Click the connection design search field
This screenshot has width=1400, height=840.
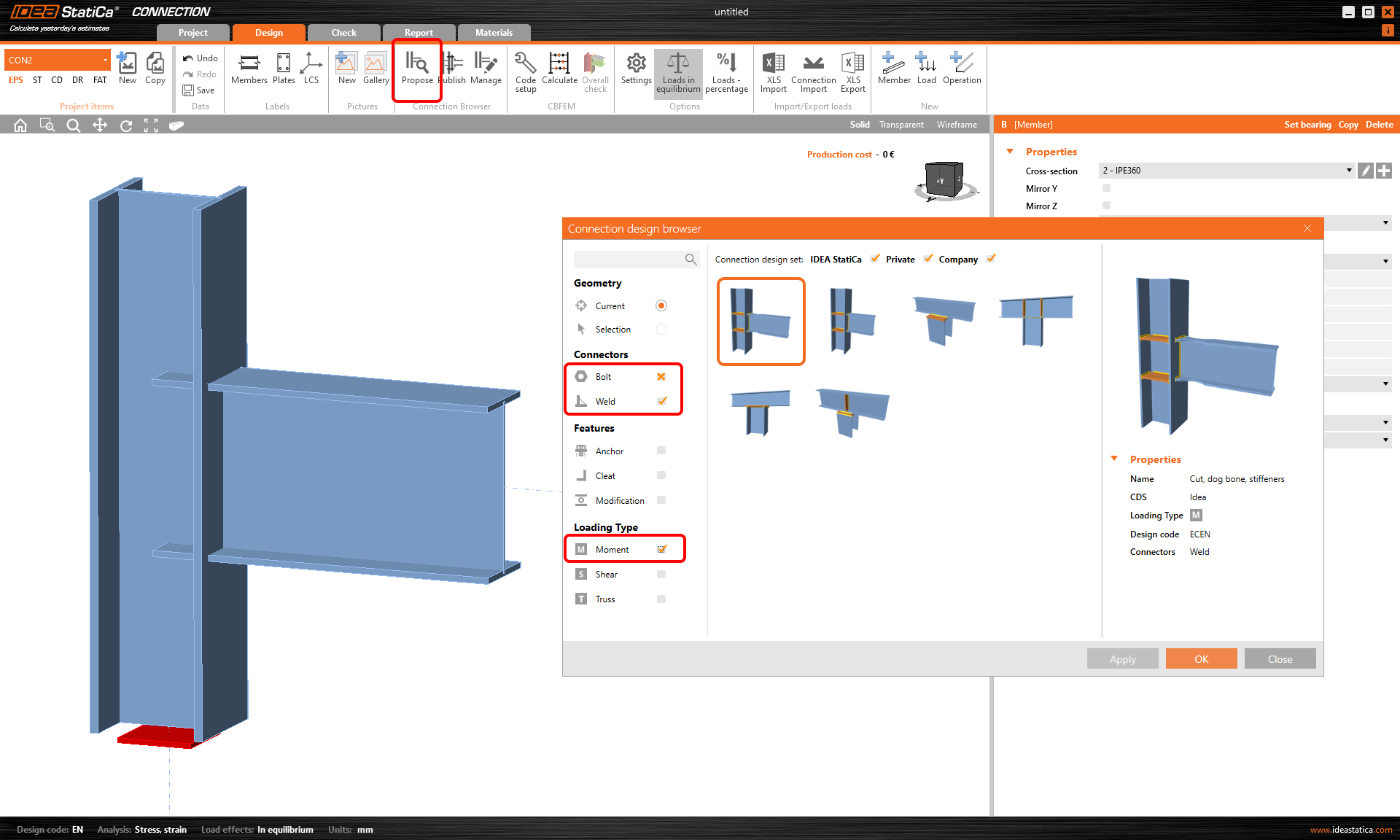tap(629, 260)
